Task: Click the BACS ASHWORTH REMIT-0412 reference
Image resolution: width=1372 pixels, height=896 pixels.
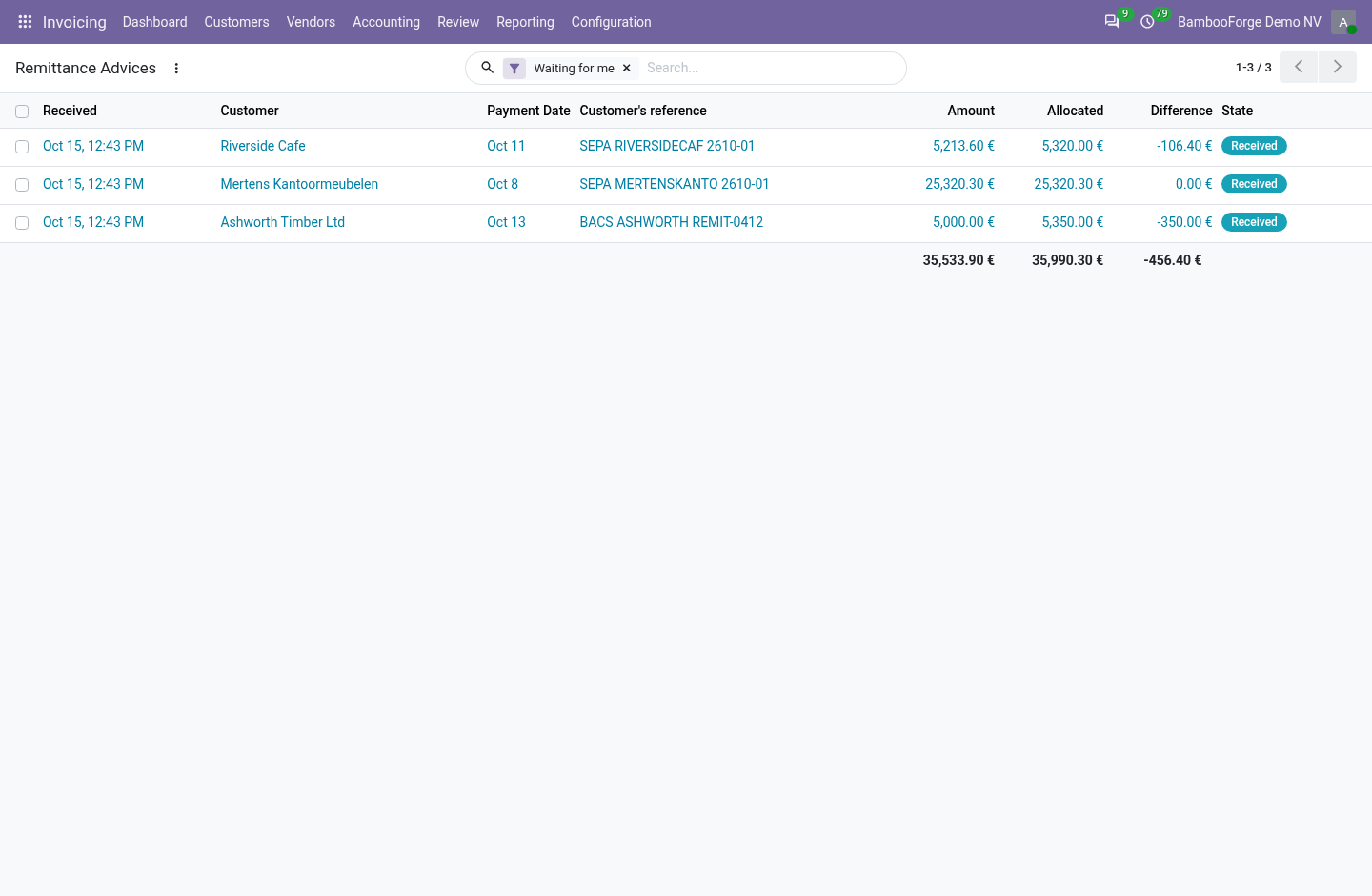Action: pyautogui.click(x=671, y=222)
